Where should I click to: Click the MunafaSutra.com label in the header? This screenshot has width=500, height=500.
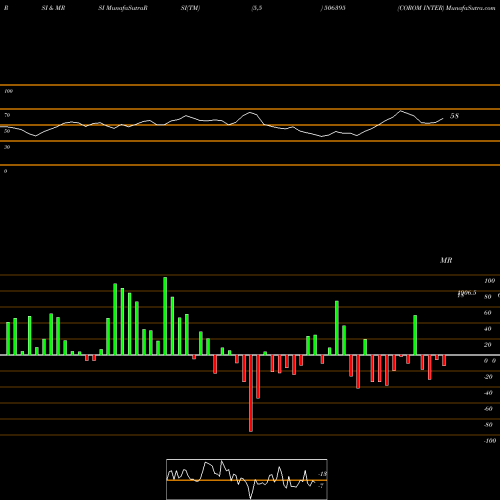pos(470,8)
